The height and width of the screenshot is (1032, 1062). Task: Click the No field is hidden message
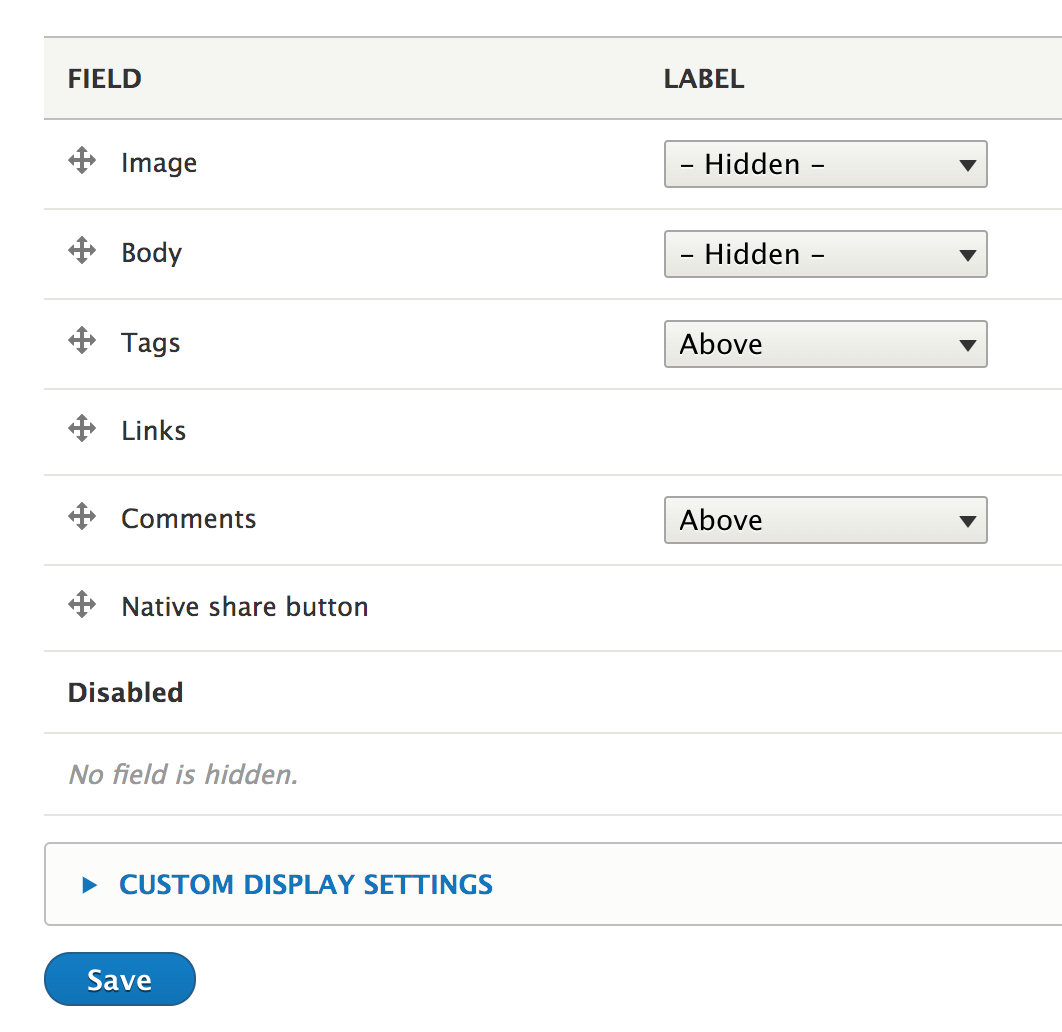pyautogui.click(x=183, y=775)
